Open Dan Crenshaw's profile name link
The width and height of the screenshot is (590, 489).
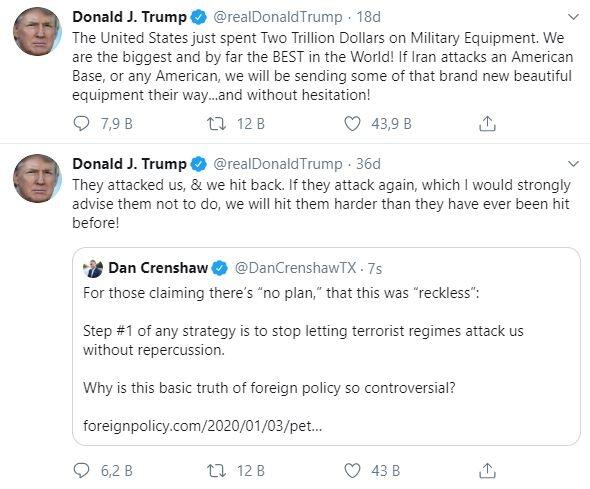pyautogui.click(x=158, y=268)
